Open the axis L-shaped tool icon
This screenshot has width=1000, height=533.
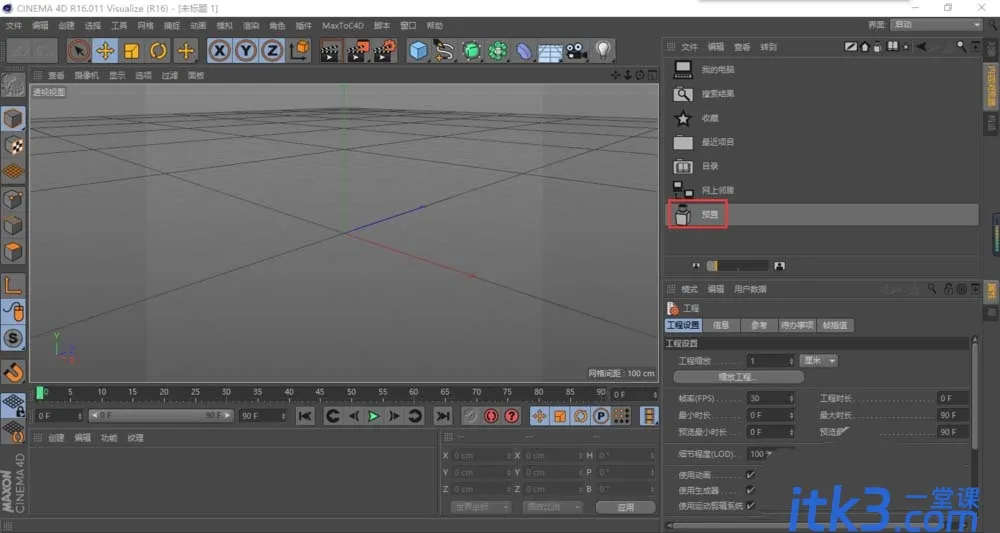pyautogui.click(x=13, y=286)
